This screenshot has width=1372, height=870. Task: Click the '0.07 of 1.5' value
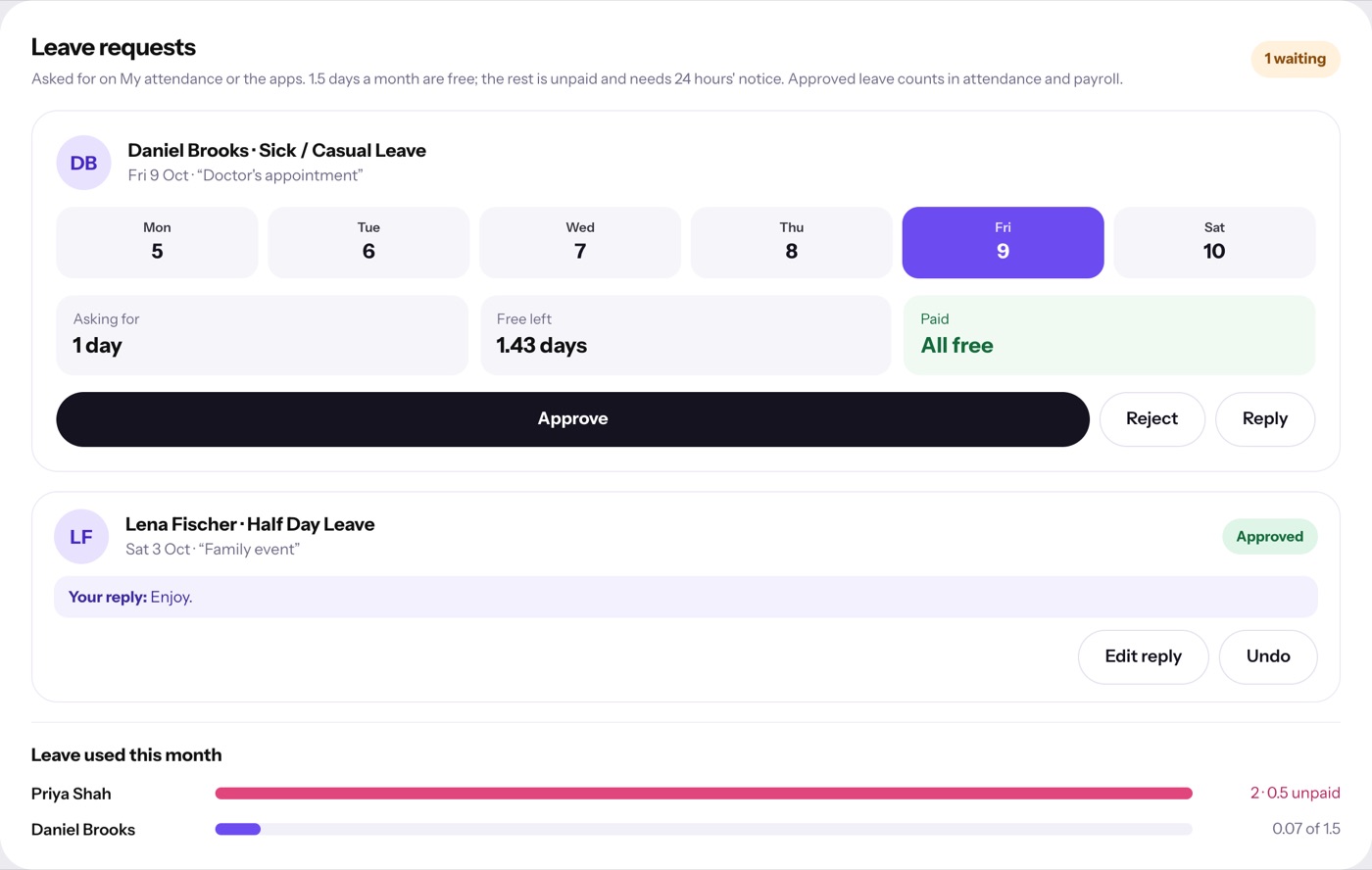1305,829
